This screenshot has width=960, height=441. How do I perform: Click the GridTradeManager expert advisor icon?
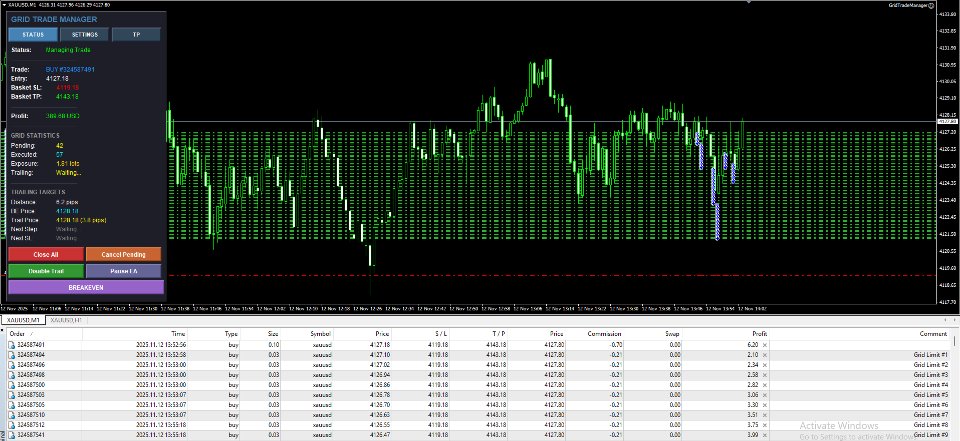[931, 5]
